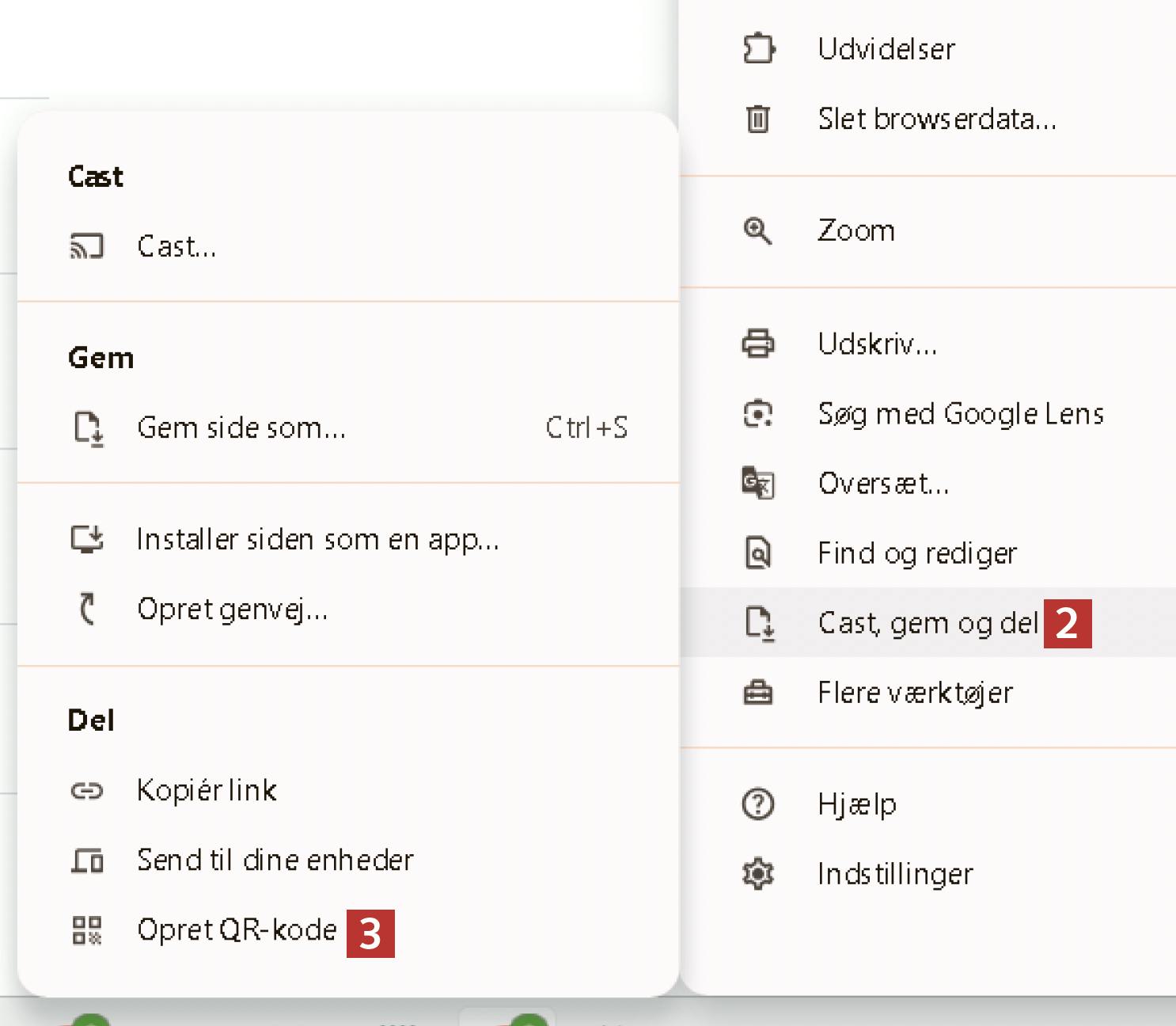The image size is (1176, 1026).
Task: Click the QR code icon
Action: (87, 930)
